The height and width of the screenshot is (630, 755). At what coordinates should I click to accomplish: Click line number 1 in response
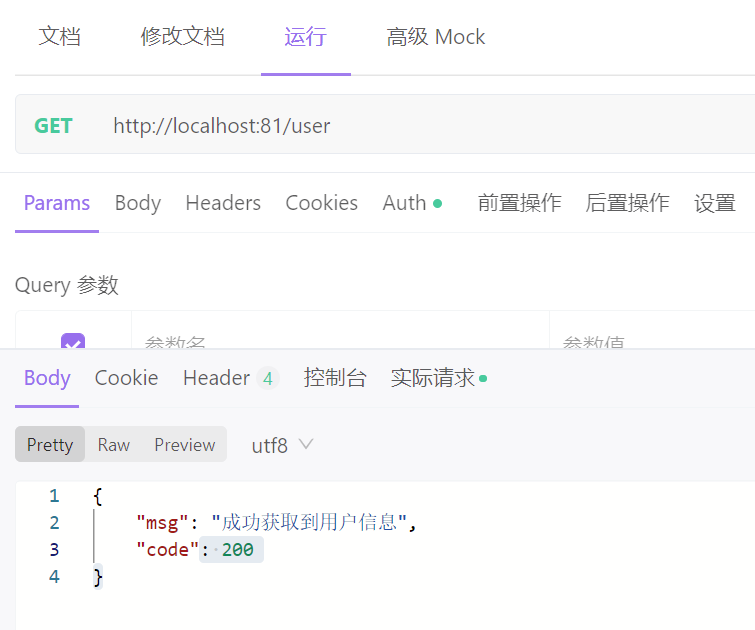coord(54,496)
